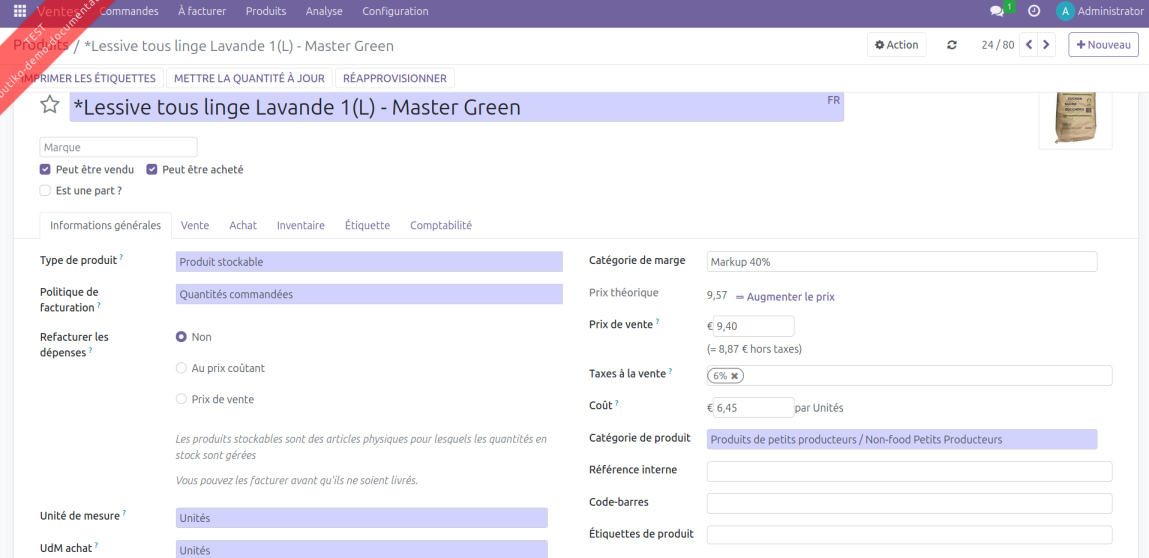Click Imprimer les étiquettes button

pyautogui.click(x=89, y=78)
